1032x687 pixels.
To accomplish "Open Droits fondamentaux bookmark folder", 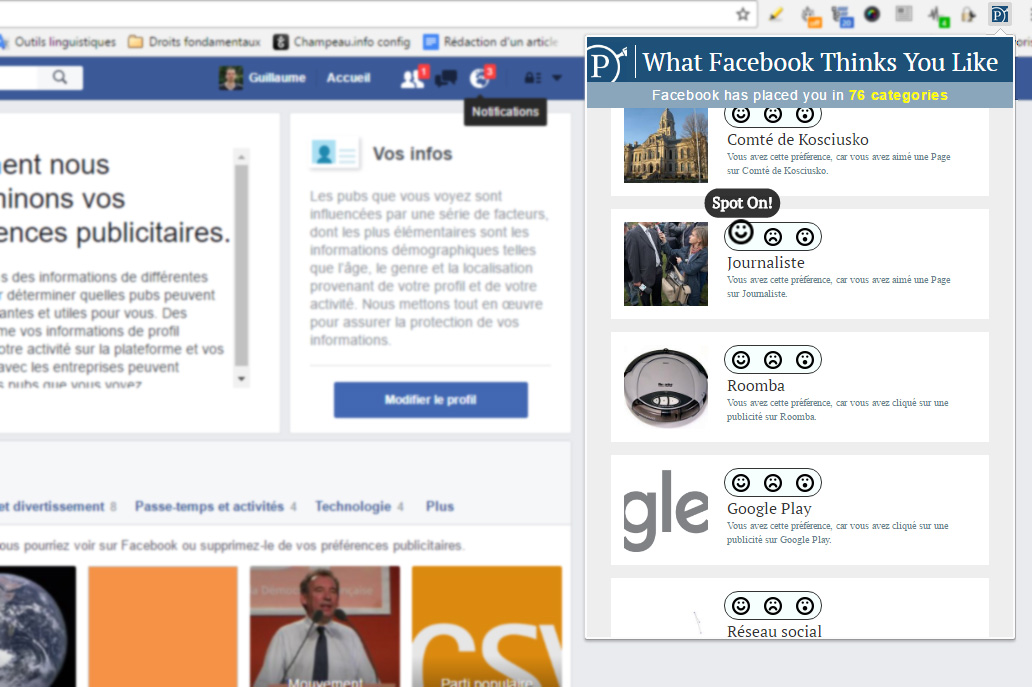I will click(195, 42).
